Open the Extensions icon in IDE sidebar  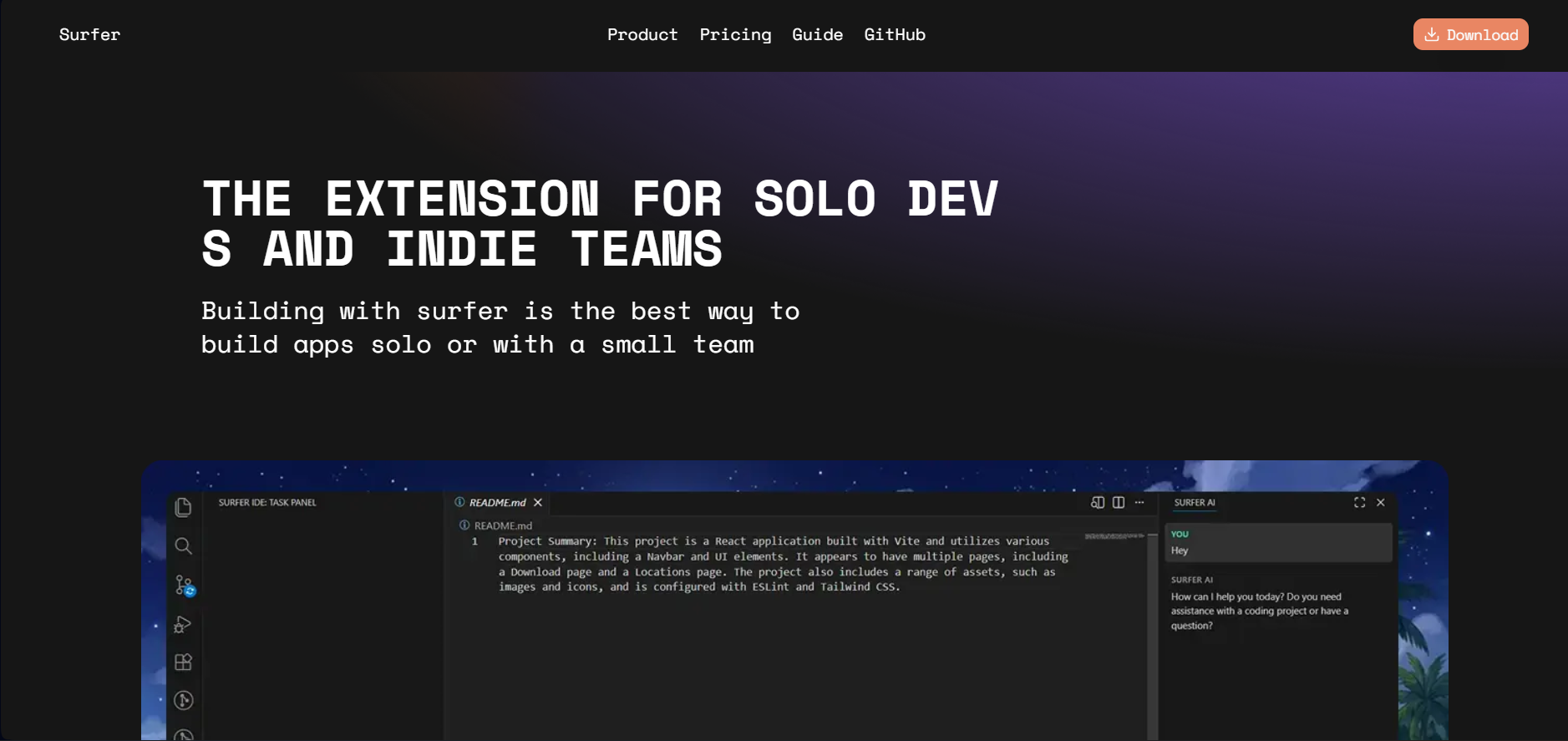click(x=183, y=662)
